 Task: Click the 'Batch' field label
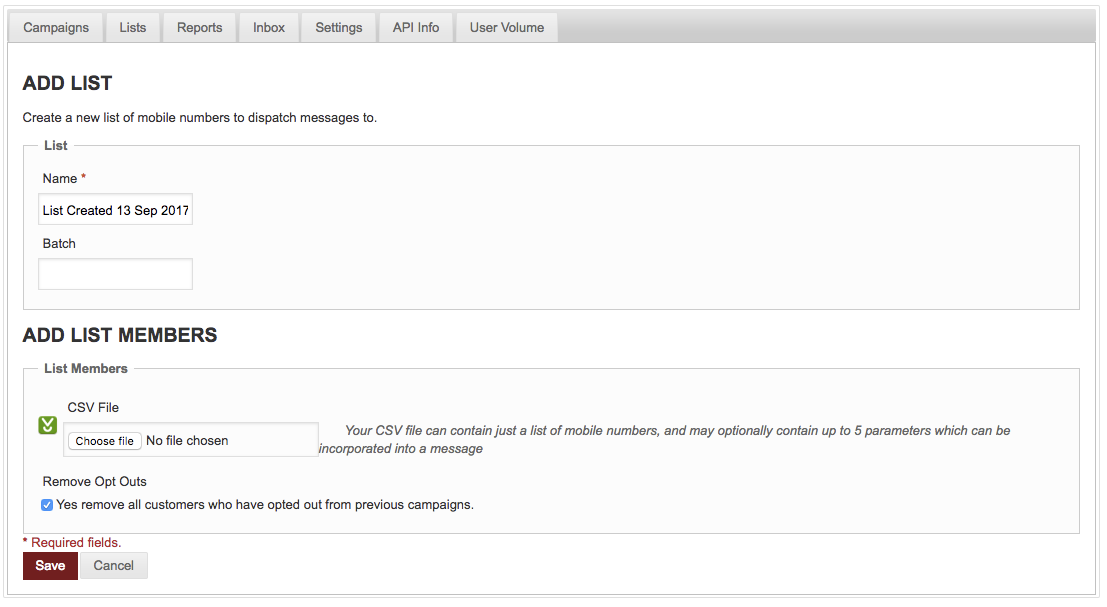[x=59, y=244]
